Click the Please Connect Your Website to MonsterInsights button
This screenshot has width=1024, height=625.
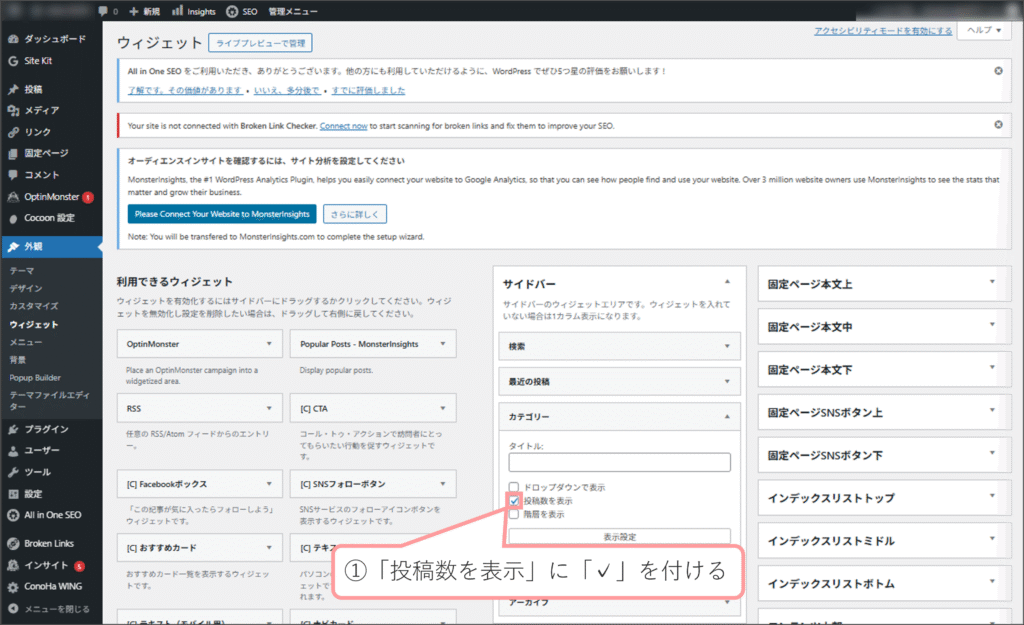coord(222,214)
